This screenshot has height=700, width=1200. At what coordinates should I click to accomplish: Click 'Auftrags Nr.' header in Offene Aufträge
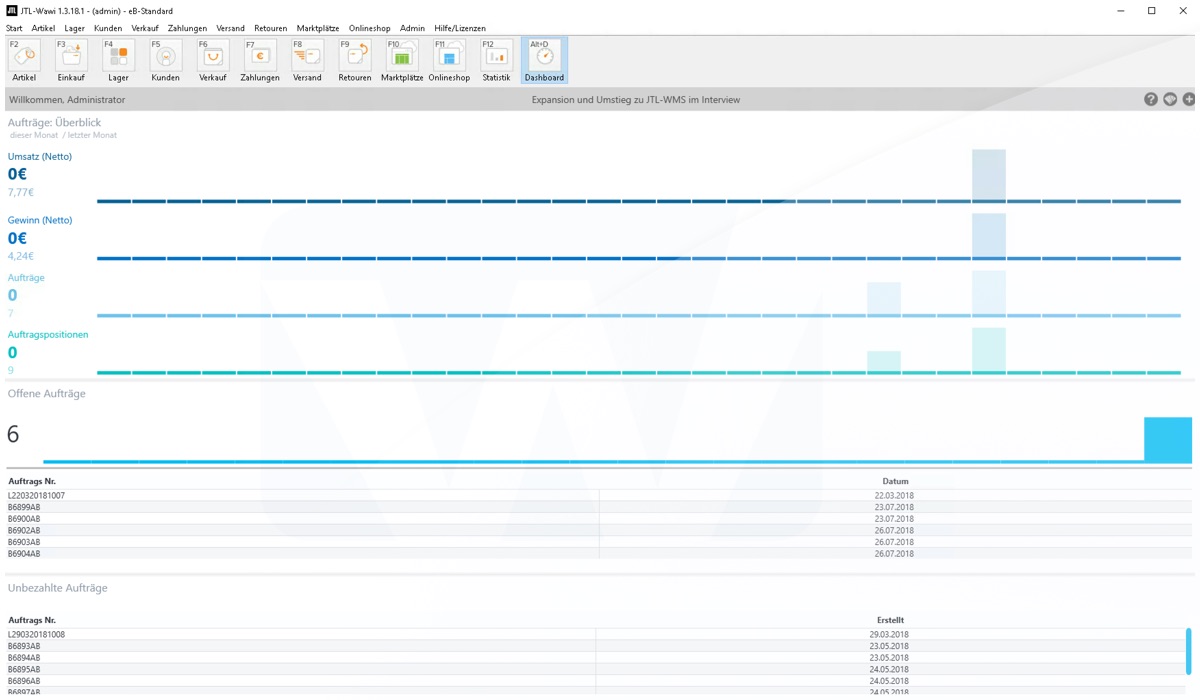[x=32, y=481]
